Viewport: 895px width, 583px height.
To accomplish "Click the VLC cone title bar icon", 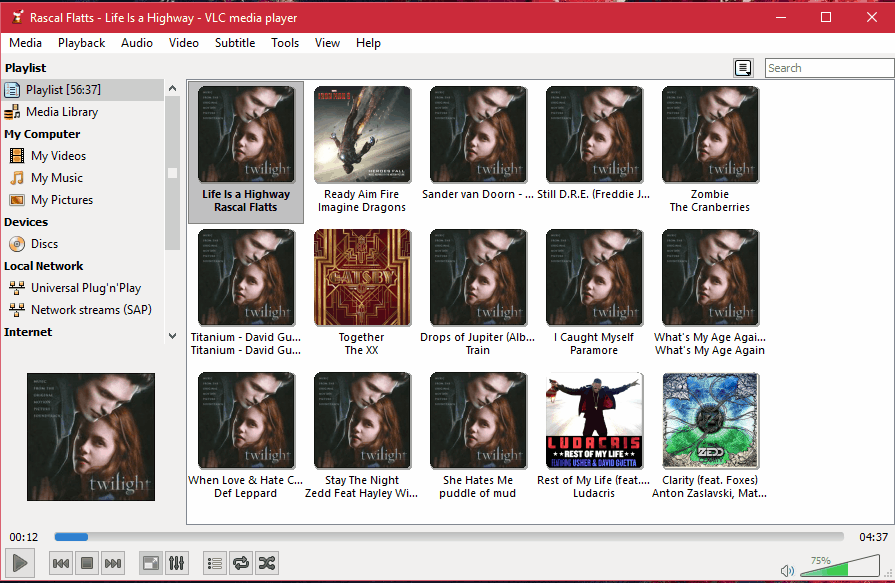I will pyautogui.click(x=17, y=17).
